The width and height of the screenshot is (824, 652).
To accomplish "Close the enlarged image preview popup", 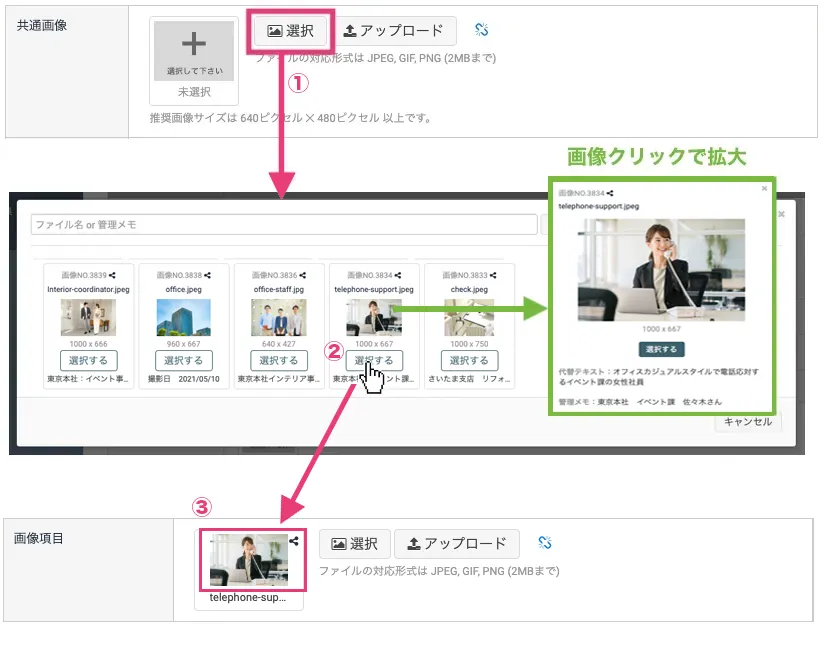I will tap(764, 188).
